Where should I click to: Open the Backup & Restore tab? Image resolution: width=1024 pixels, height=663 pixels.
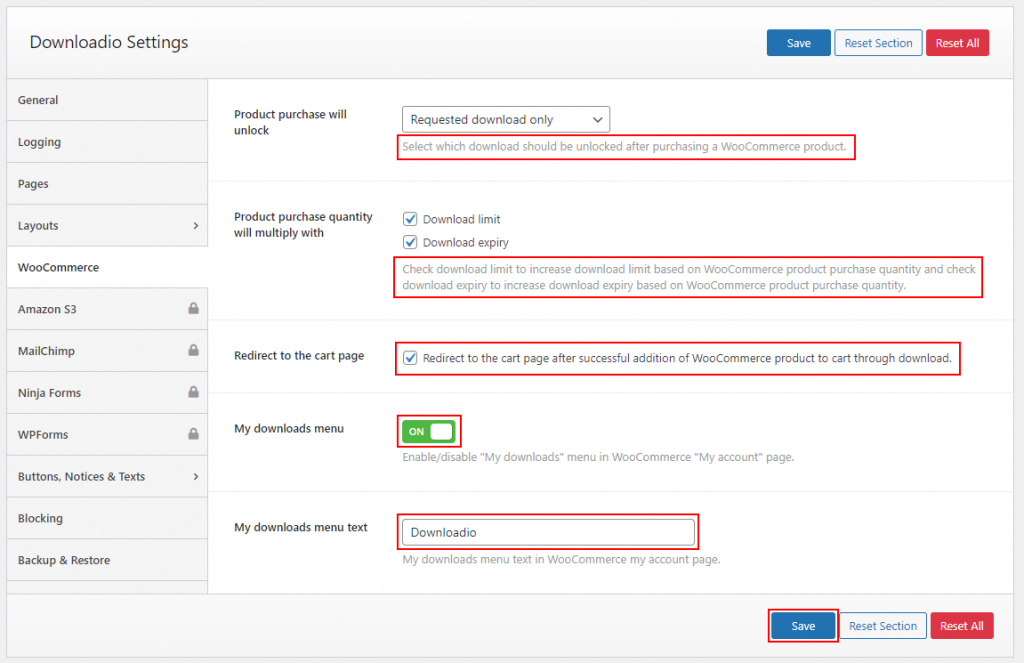click(107, 560)
